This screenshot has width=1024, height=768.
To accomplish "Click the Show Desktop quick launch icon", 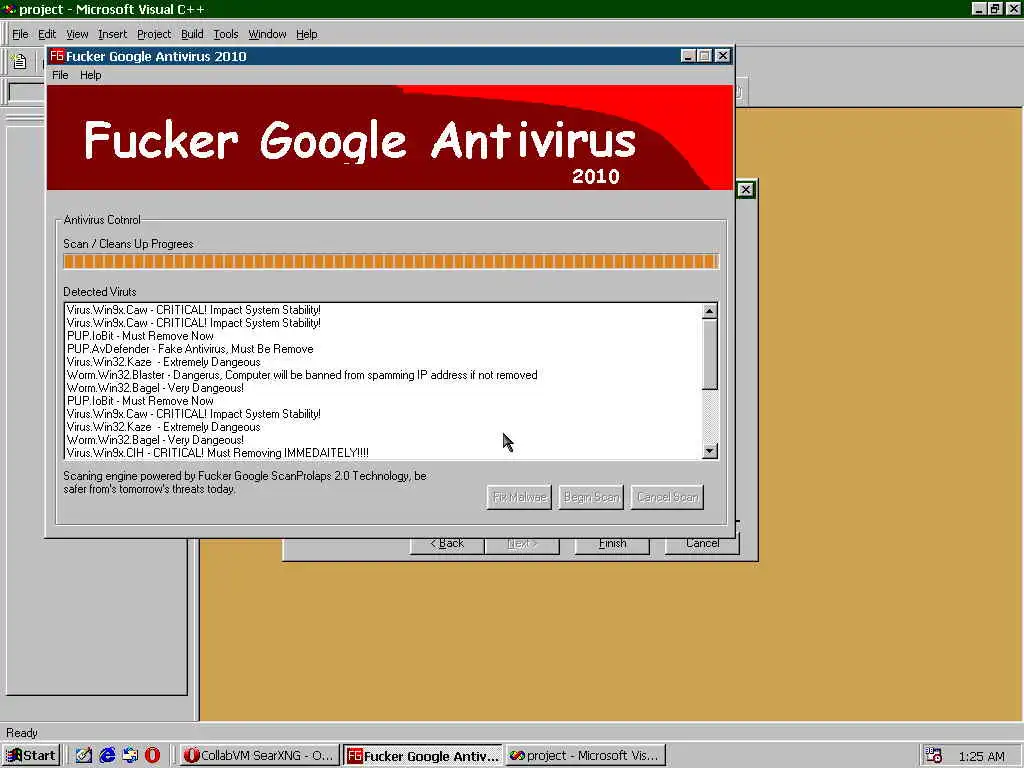I will (83, 756).
